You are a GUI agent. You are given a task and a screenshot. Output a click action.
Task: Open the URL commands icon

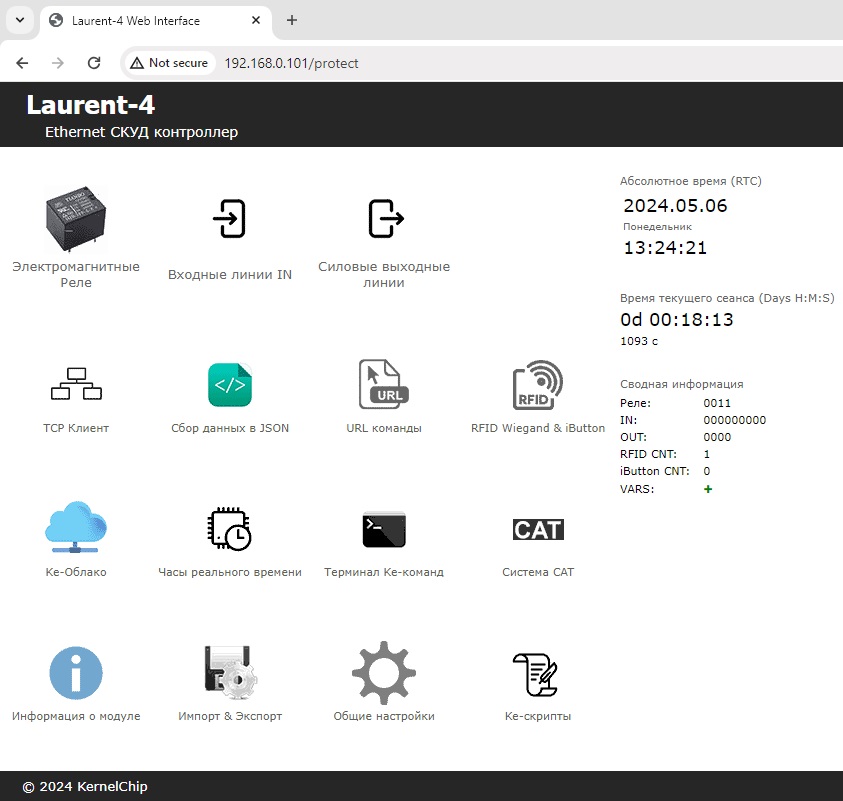(384, 384)
